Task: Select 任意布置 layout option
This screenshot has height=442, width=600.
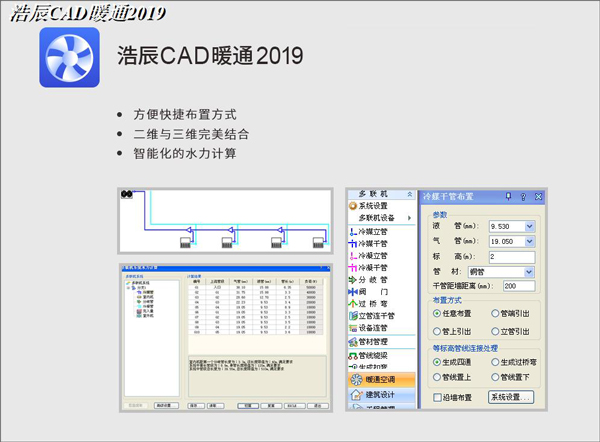Action: (452, 313)
